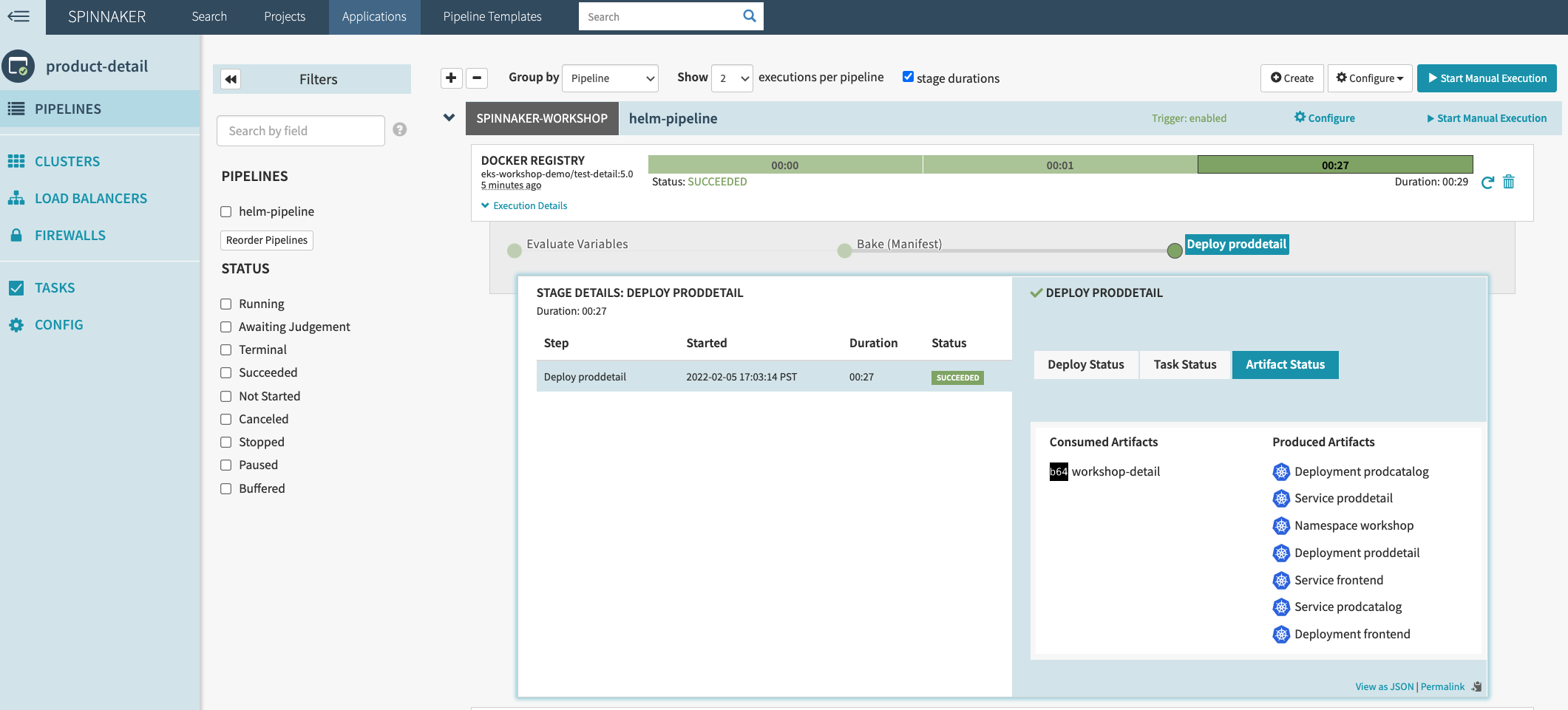Collapse the sidebar with the hamburger icon
Image resolution: width=1568 pixels, height=710 pixels.
pyautogui.click(x=20, y=16)
